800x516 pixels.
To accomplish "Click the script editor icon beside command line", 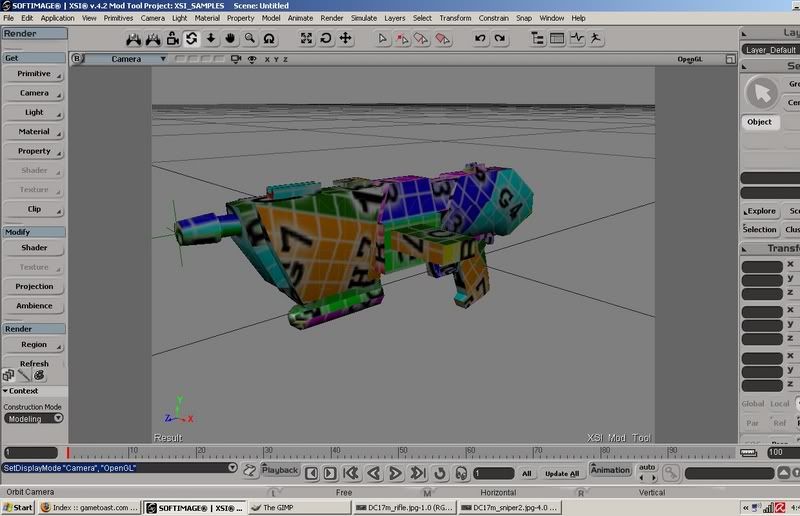I will coord(249,471).
